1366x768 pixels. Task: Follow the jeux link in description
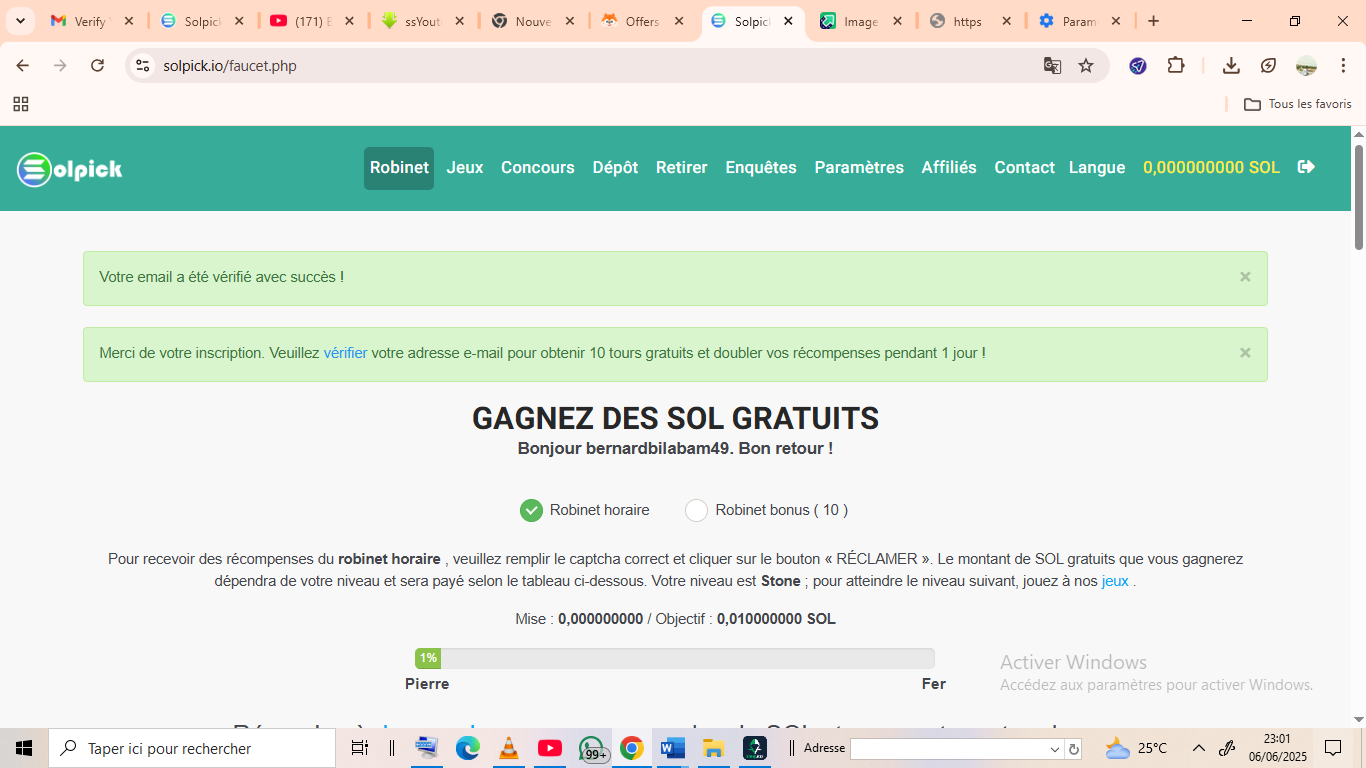[1115, 581]
